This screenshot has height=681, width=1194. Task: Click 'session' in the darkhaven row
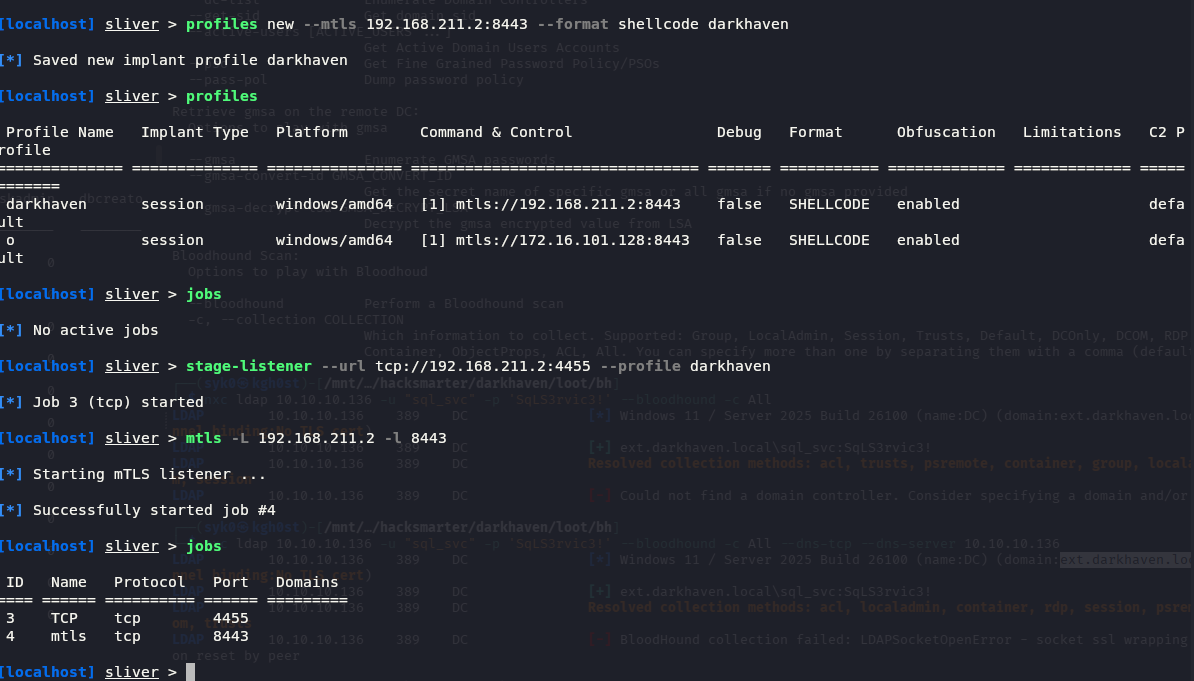tap(172, 204)
